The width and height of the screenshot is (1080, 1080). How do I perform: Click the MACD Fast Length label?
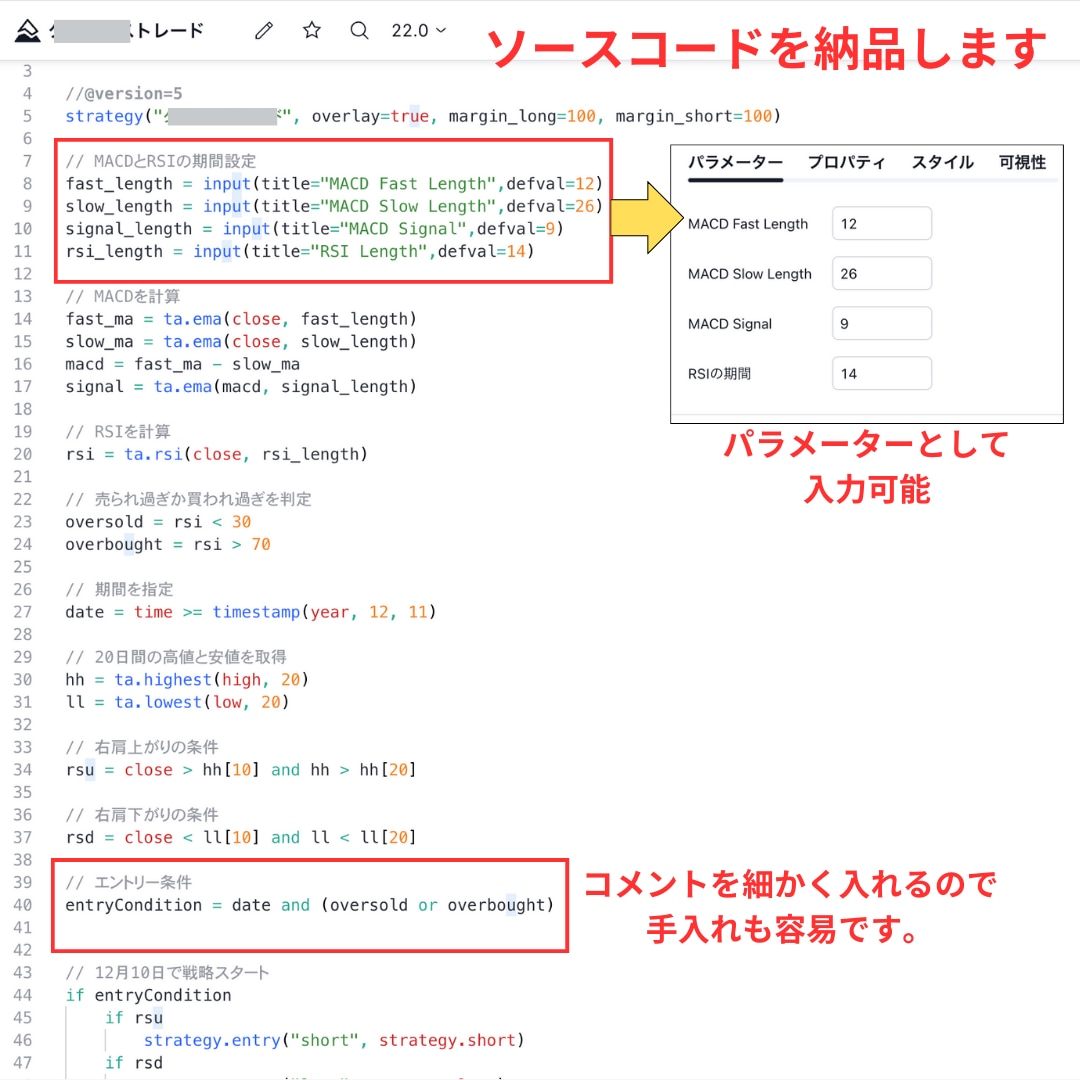(748, 224)
